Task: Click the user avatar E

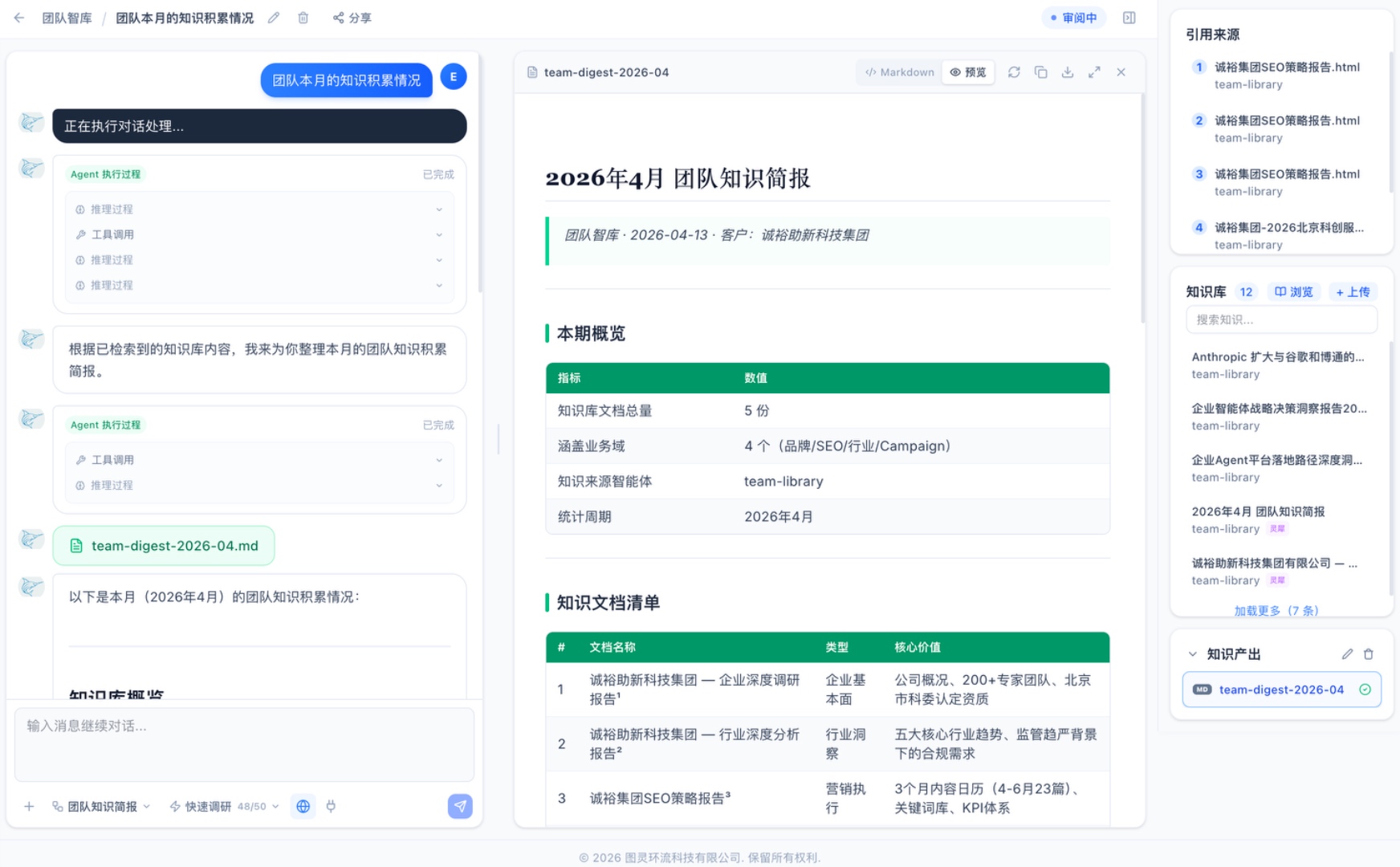Action: (x=454, y=77)
